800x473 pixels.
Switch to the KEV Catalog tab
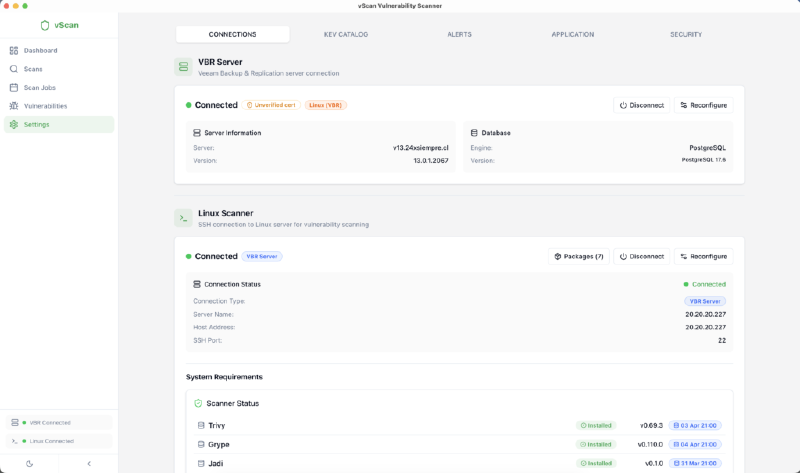click(x=346, y=34)
